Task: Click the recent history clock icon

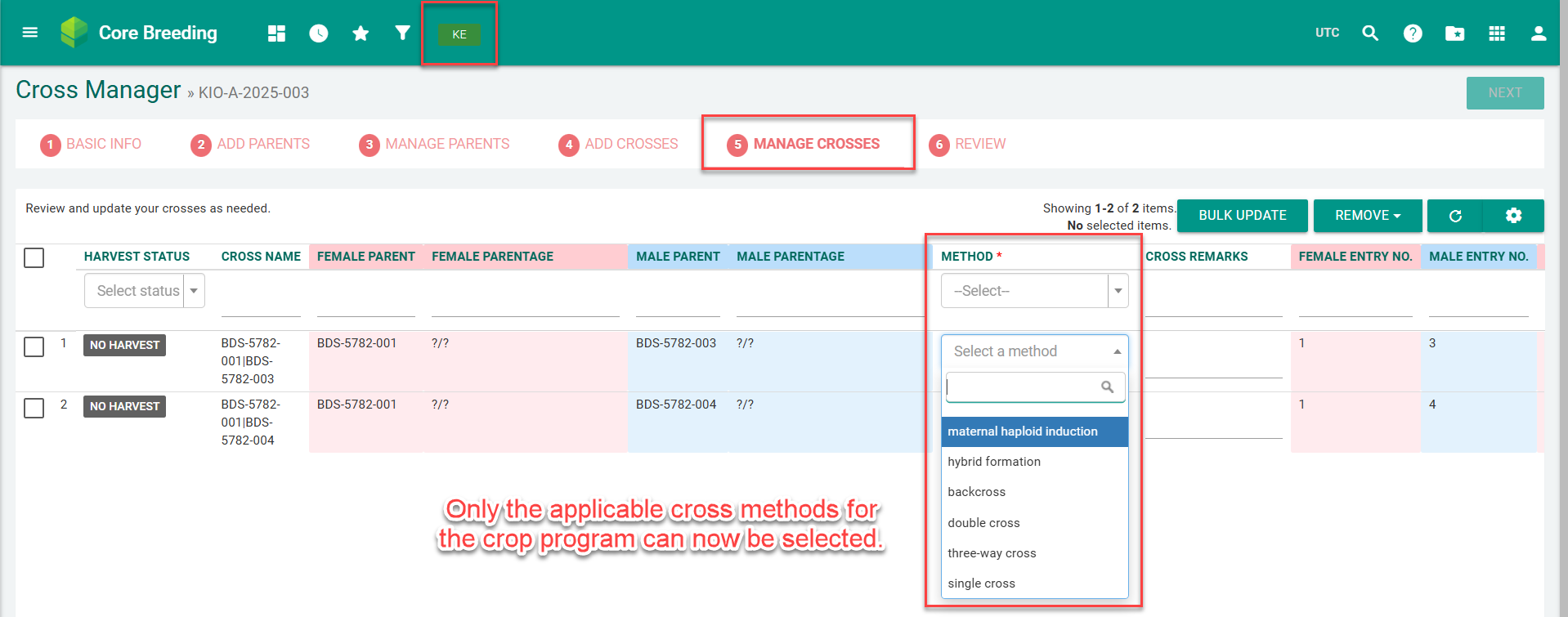Action: (x=318, y=34)
